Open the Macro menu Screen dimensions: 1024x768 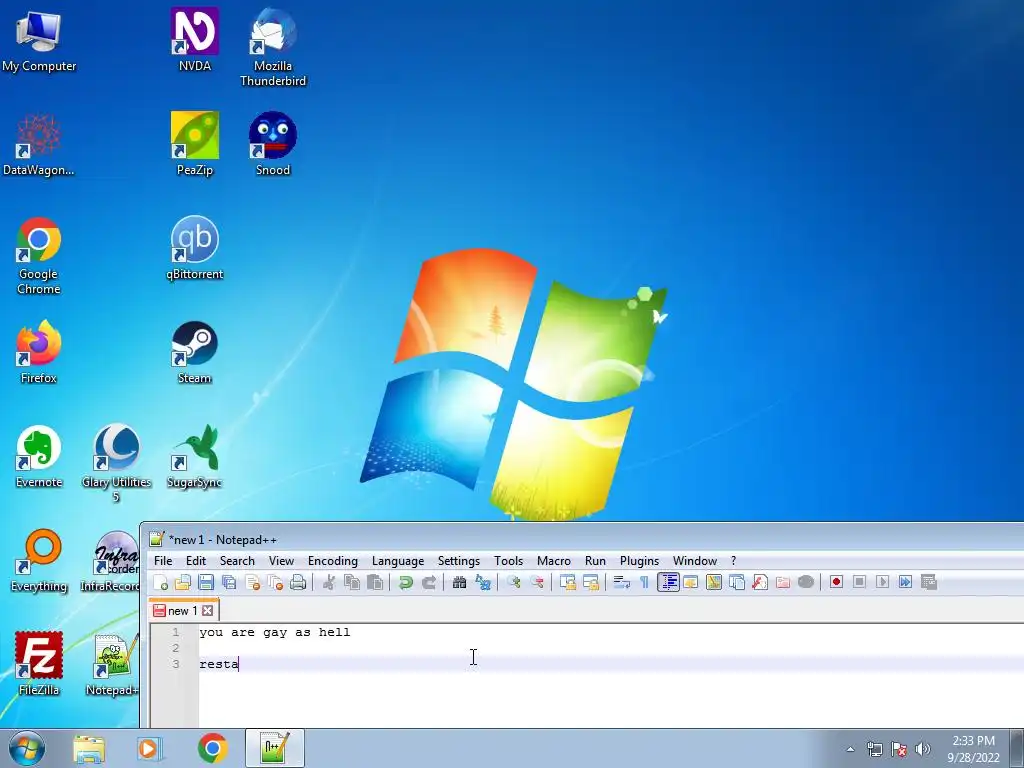[x=554, y=561]
